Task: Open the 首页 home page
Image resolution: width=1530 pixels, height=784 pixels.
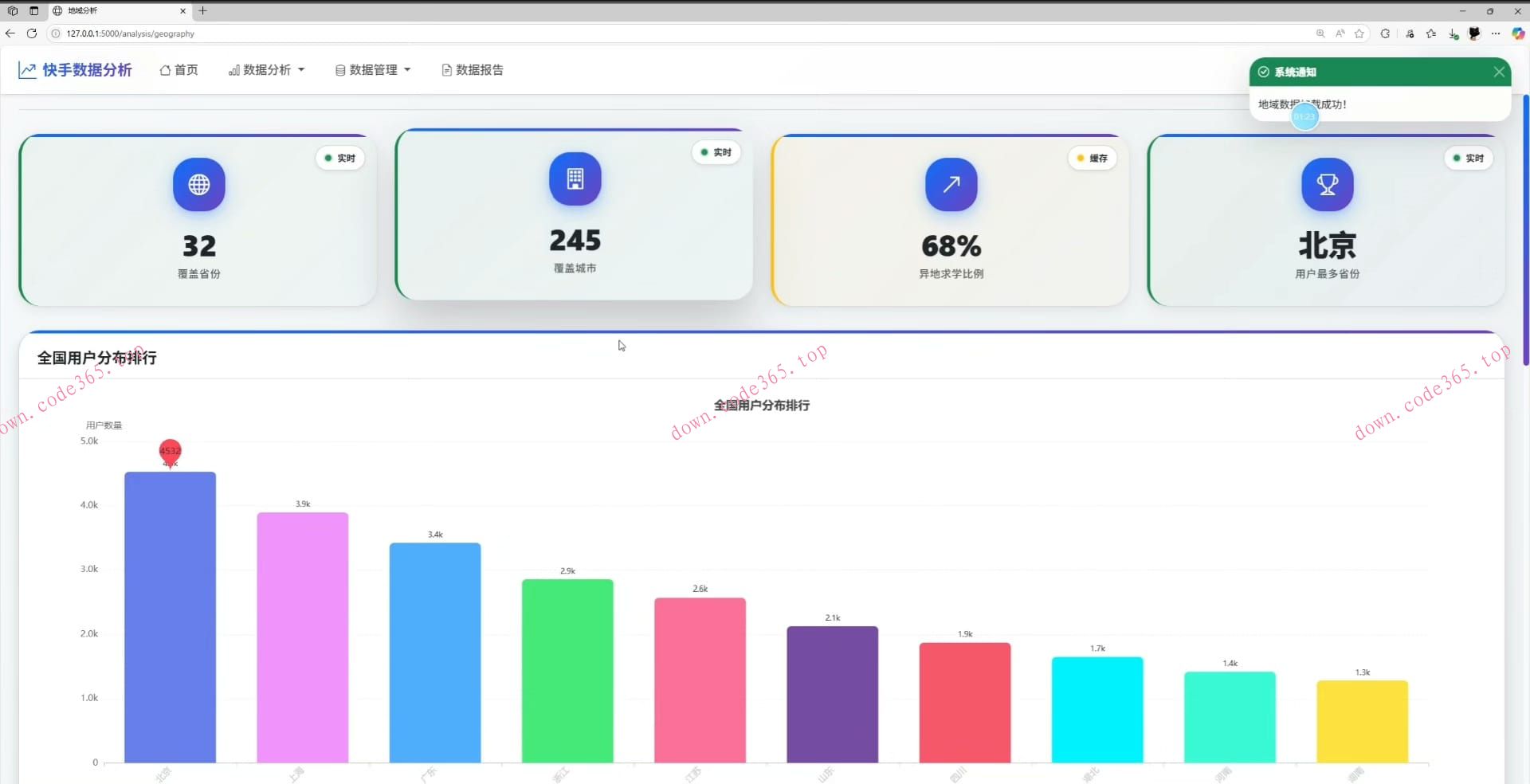Action: click(x=178, y=70)
